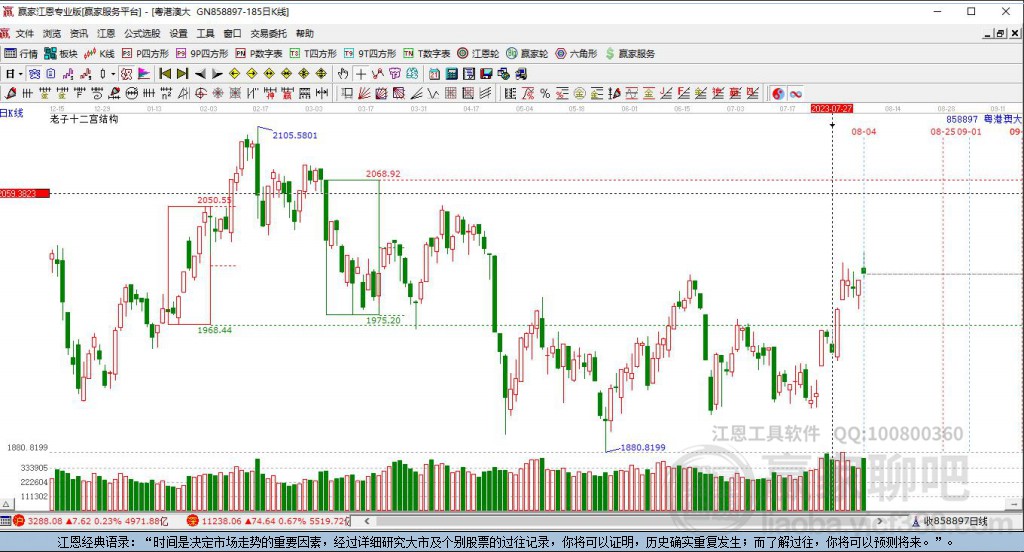
Task: Click the red 2059.3823 price tag
Action: 25,193
